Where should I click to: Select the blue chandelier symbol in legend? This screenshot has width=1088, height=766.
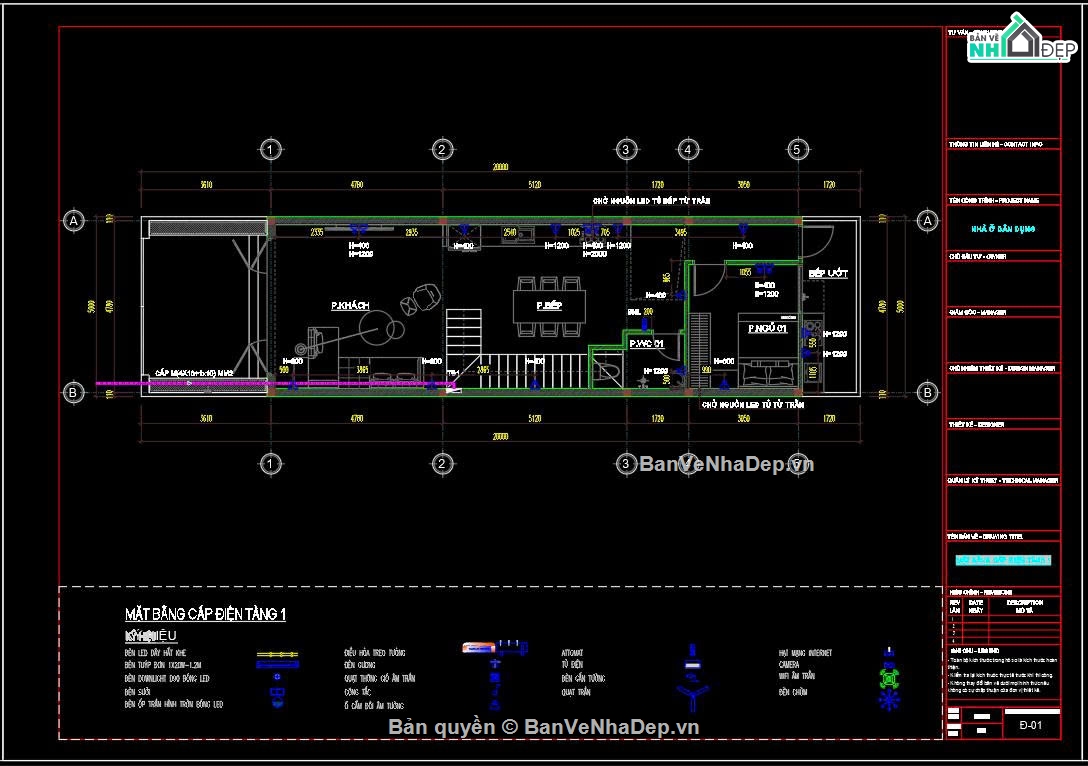tap(888, 700)
